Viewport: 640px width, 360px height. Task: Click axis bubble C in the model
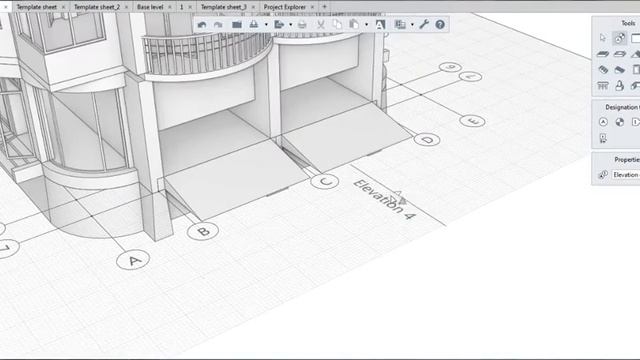pos(324,182)
